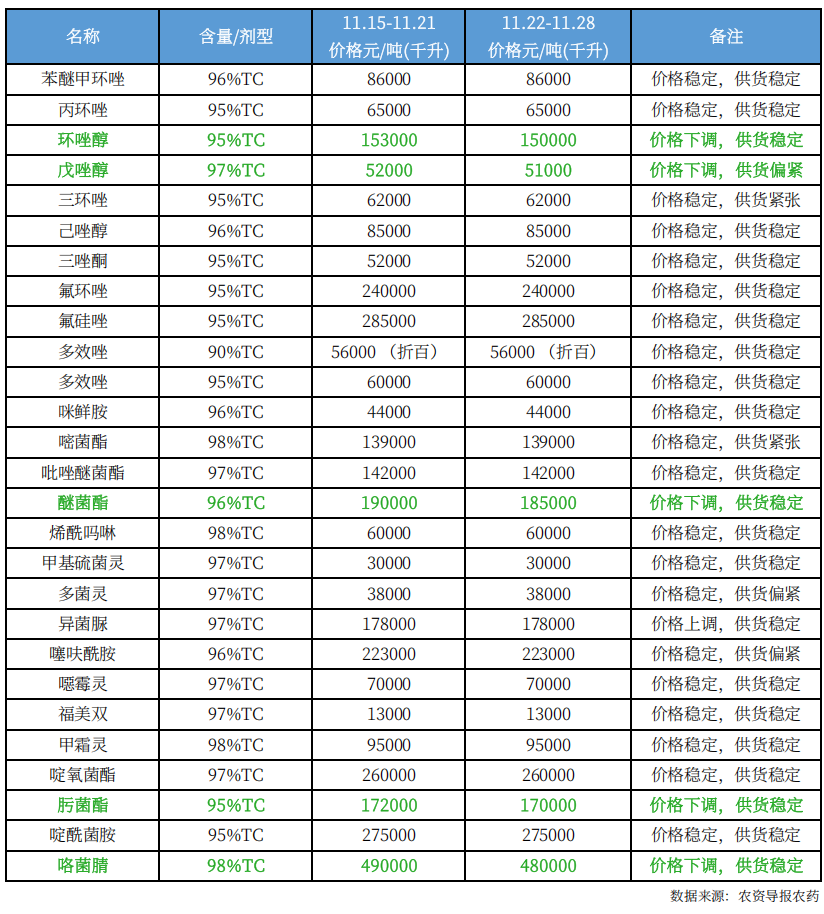Select the 价格上调，供货稳定 remark for 异菌脲
824x914 pixels.
726,624
